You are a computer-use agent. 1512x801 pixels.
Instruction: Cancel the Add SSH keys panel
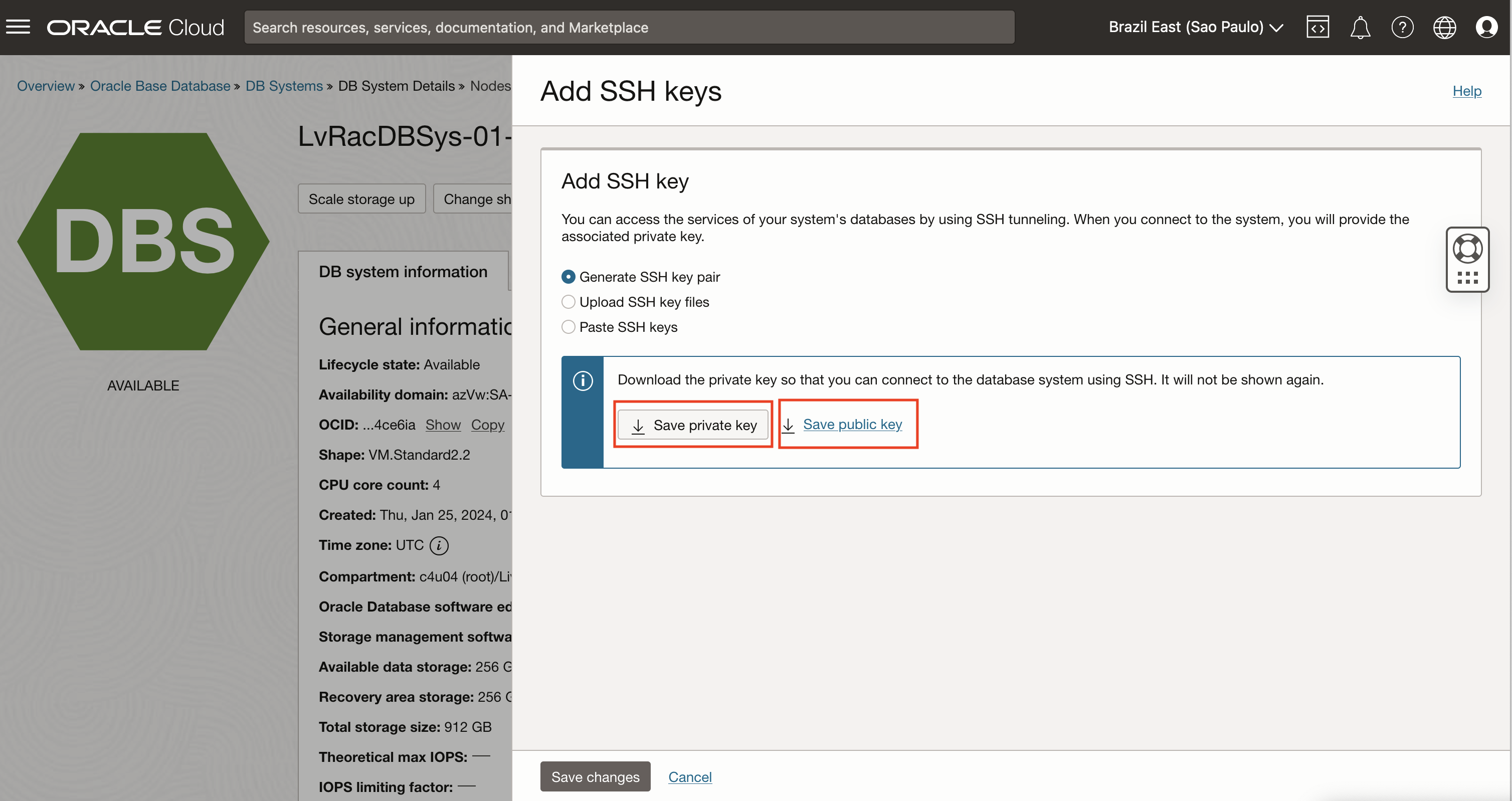point(689,777)
